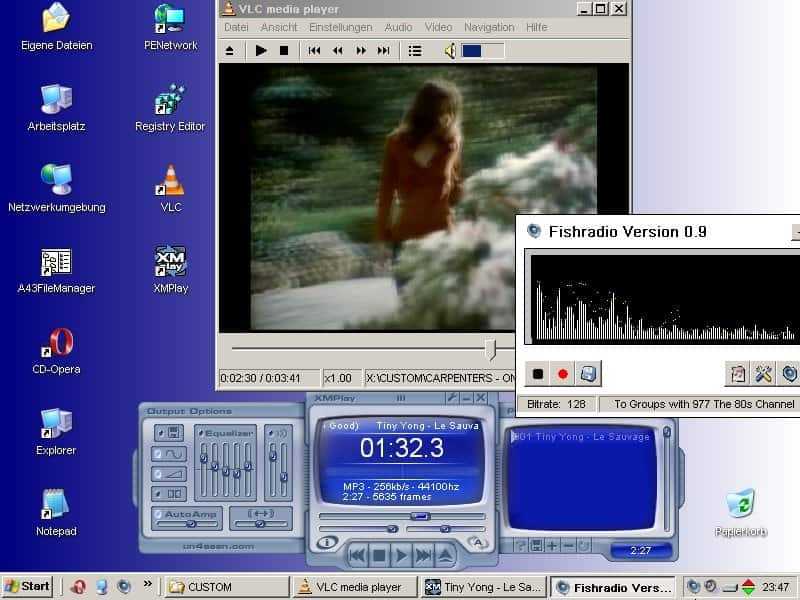
Task: Click the XMPlay track position slider
Action: pos(402,517)
